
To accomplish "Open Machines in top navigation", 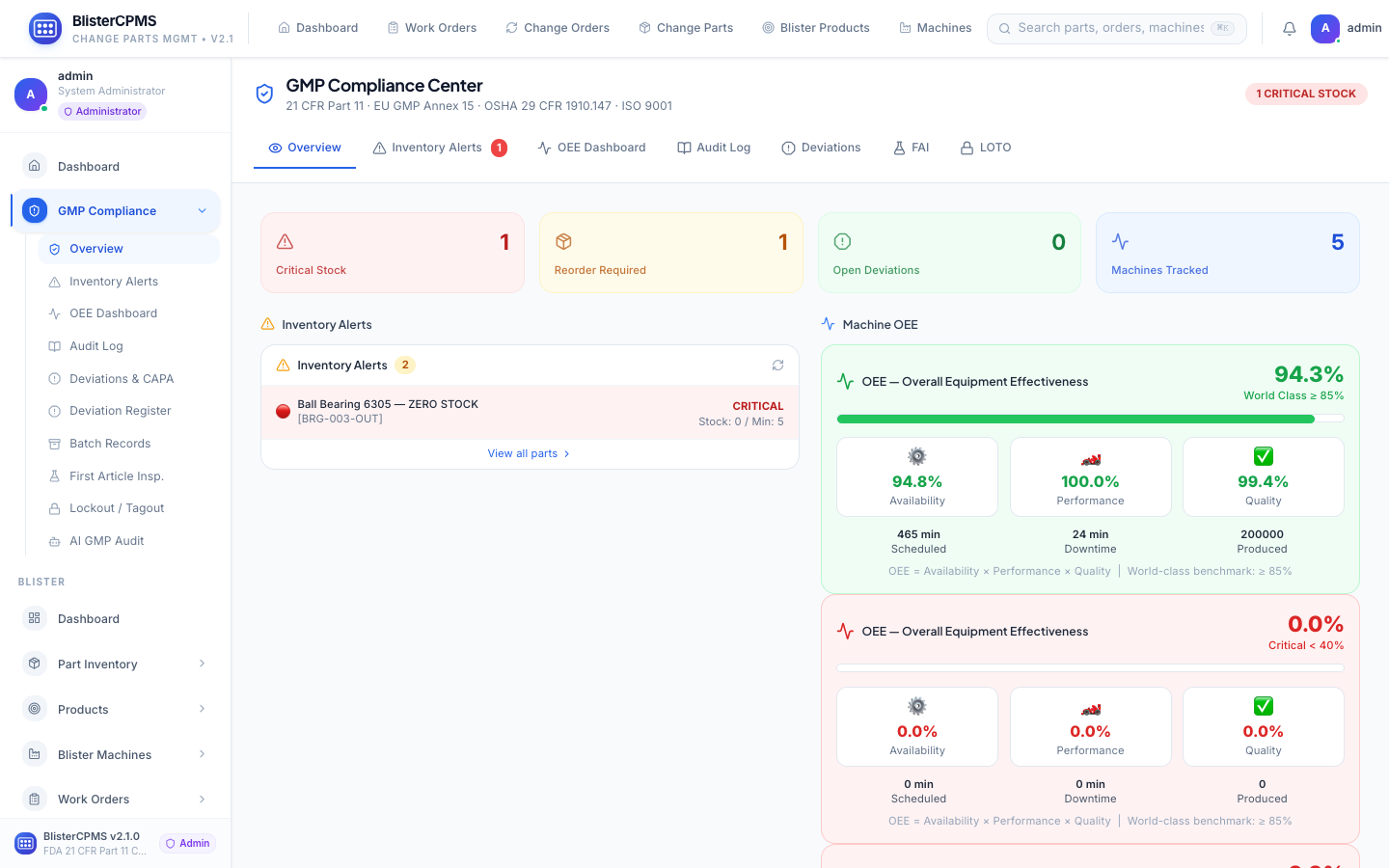I will click(936, 28).
